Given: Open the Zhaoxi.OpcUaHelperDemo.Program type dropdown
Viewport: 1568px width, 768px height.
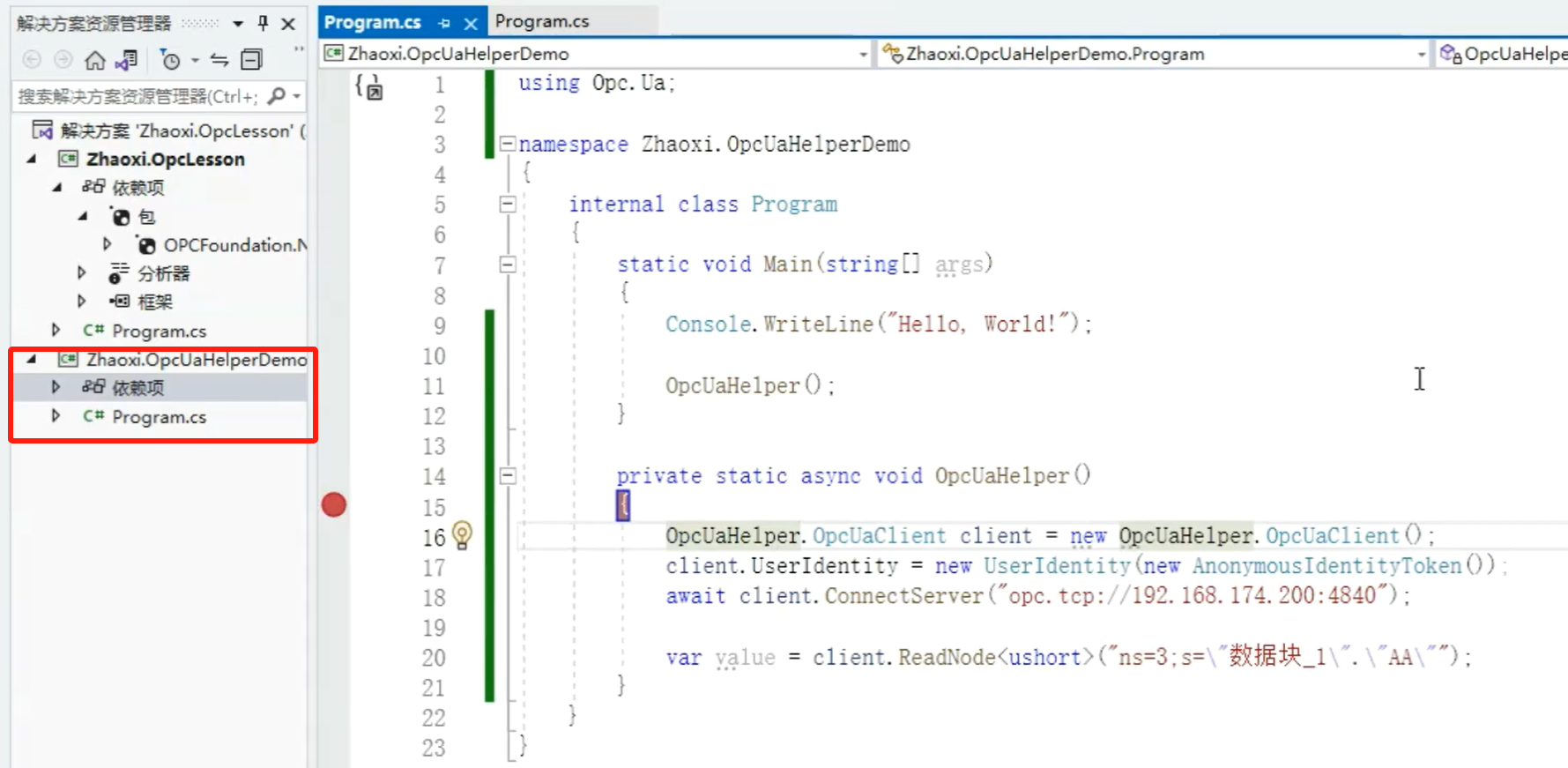Looking at the screenshot, I should point(1421,55).
